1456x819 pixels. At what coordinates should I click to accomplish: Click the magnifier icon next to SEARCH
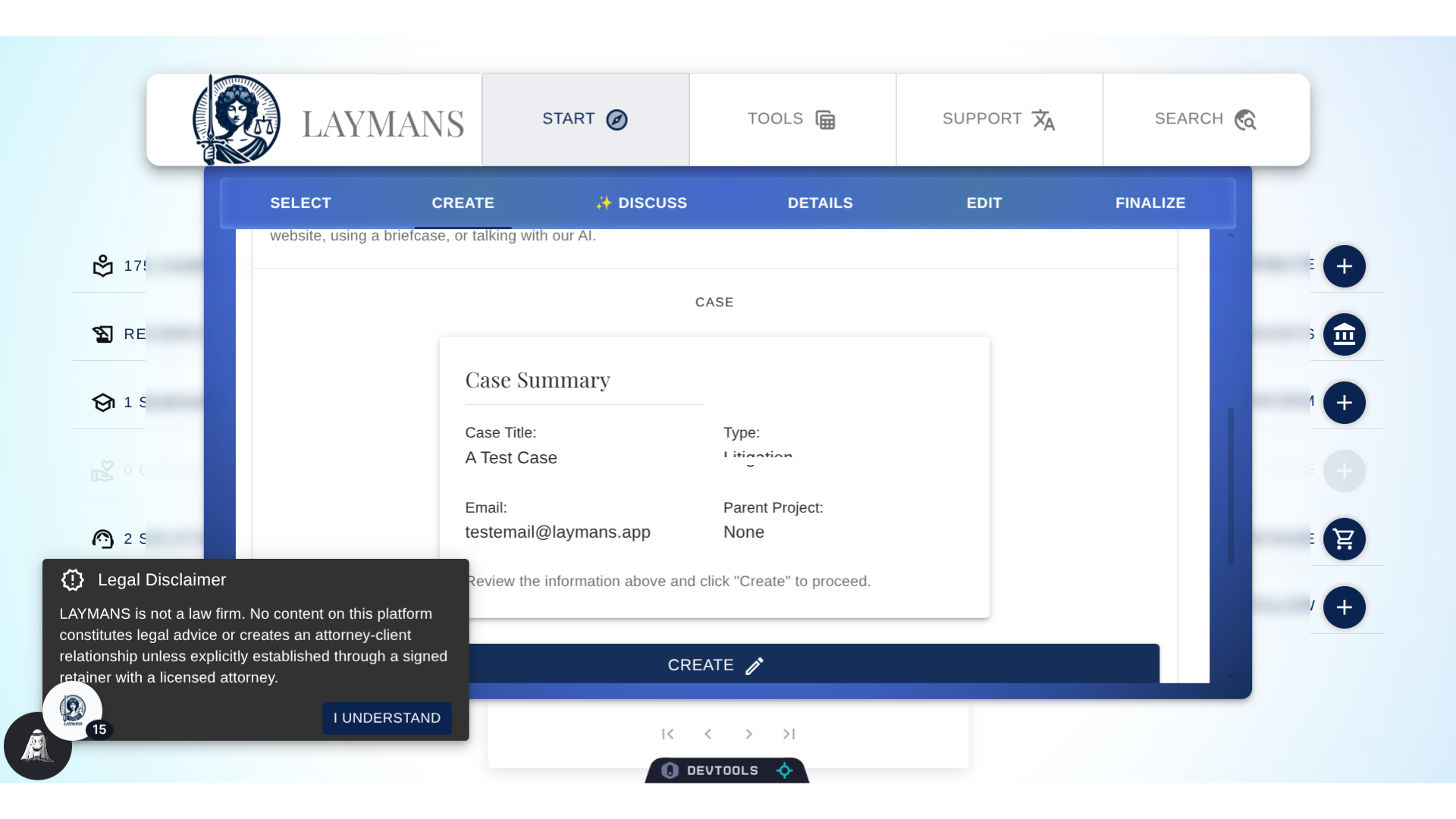pyautogui.click(x=1245, y=119)
